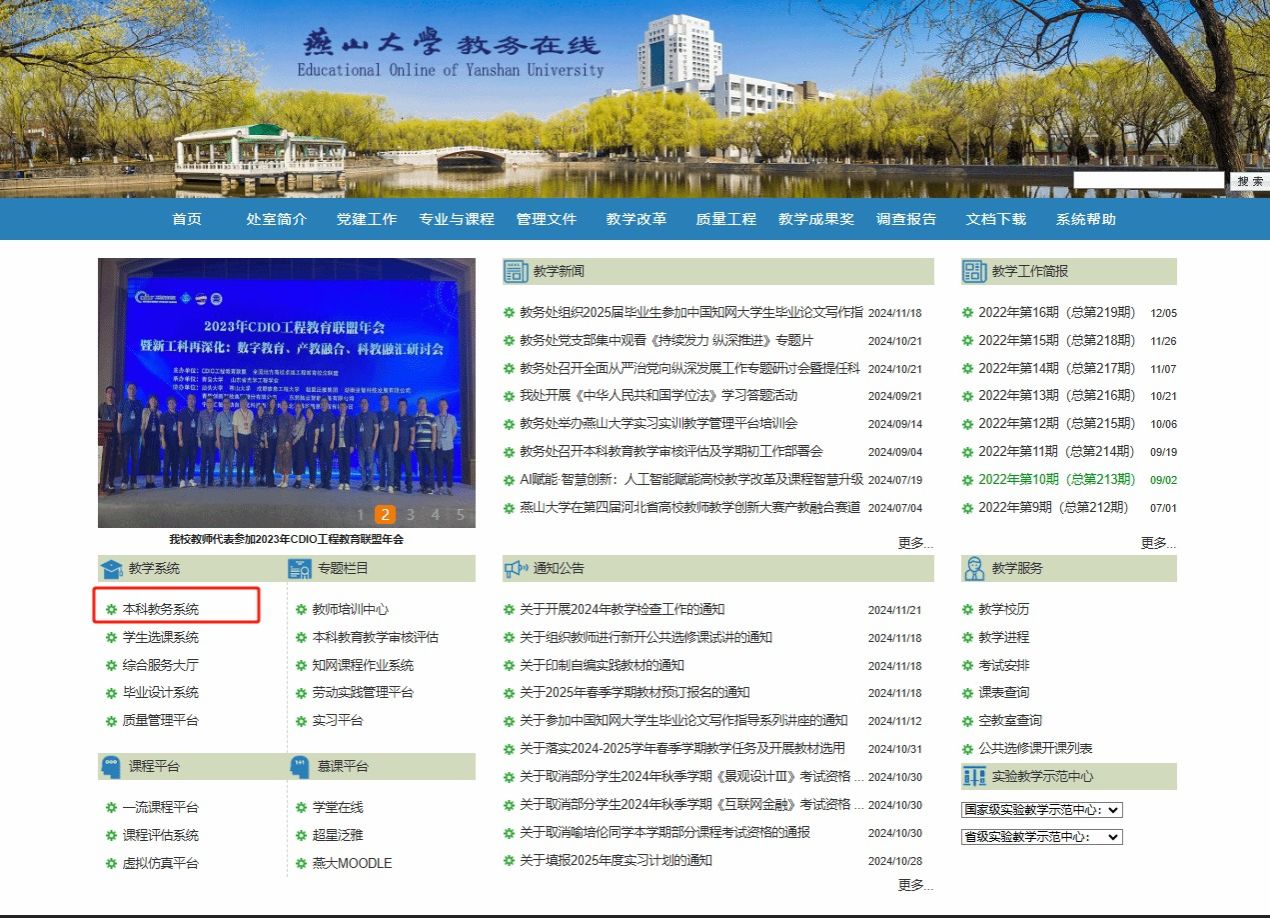Click the 通知公告 megaphone icon
This screenshot has height=918, width=1270.
tap(516, 569)
